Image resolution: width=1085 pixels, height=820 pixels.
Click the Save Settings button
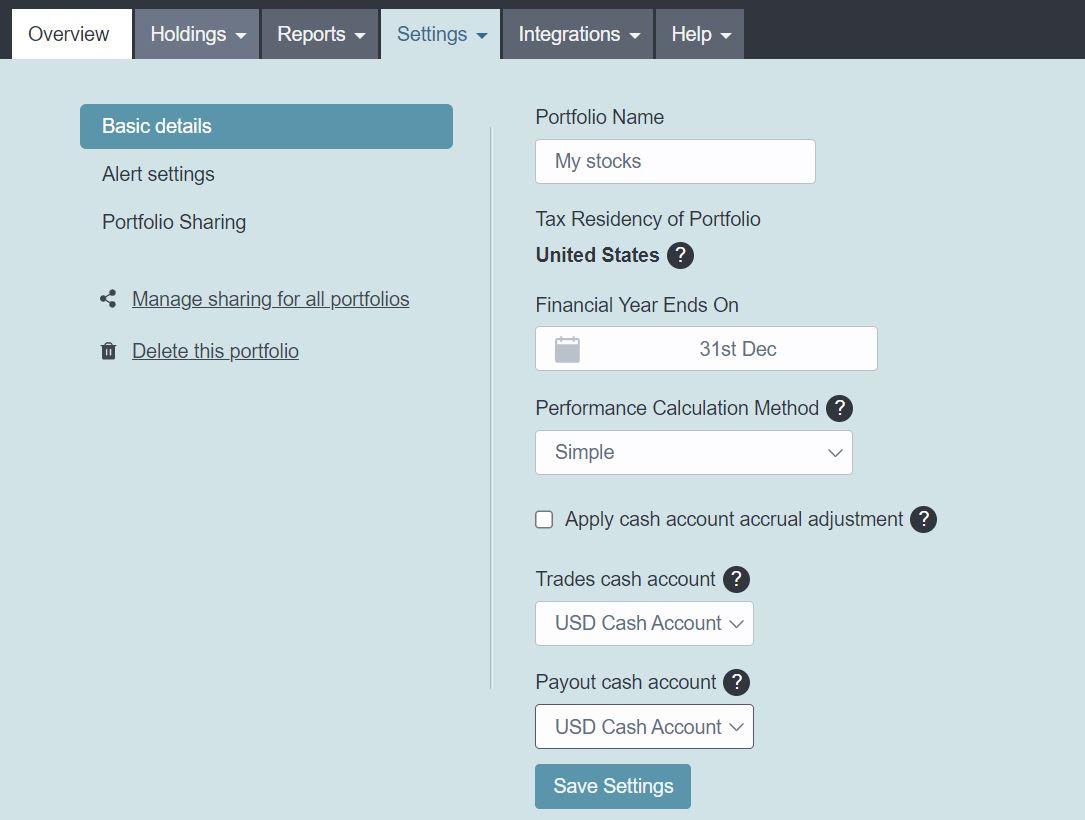coord(613,786)
